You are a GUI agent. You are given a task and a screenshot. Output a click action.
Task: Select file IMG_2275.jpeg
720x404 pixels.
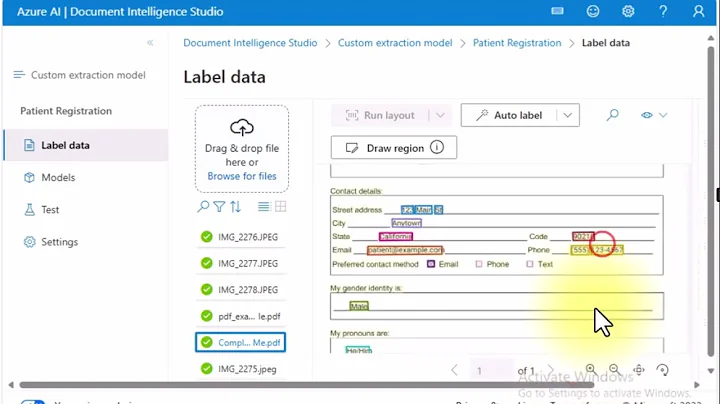(x=241, y=369)
